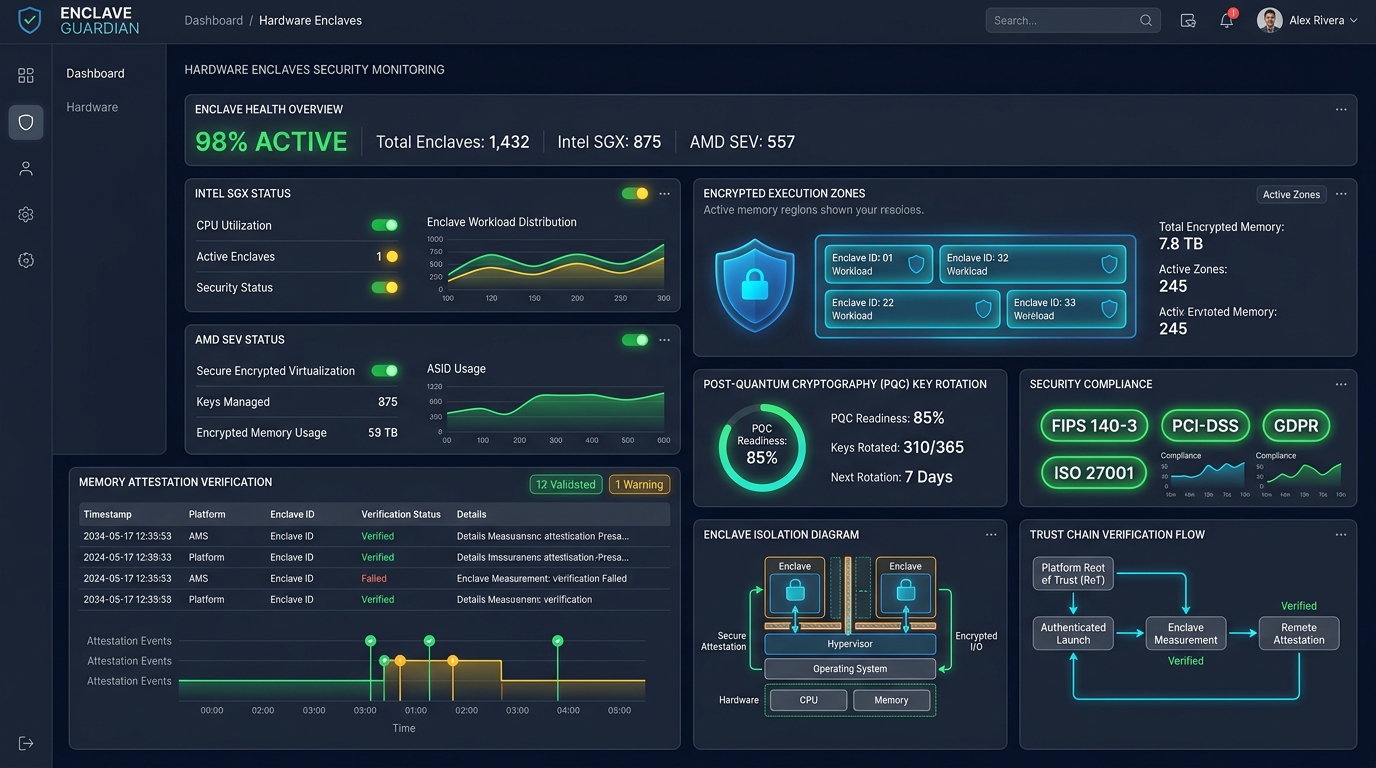1376x768 pixels.
Task: Select the highlighted shield icon in the sidebar
Action: (x=26, y=122)
